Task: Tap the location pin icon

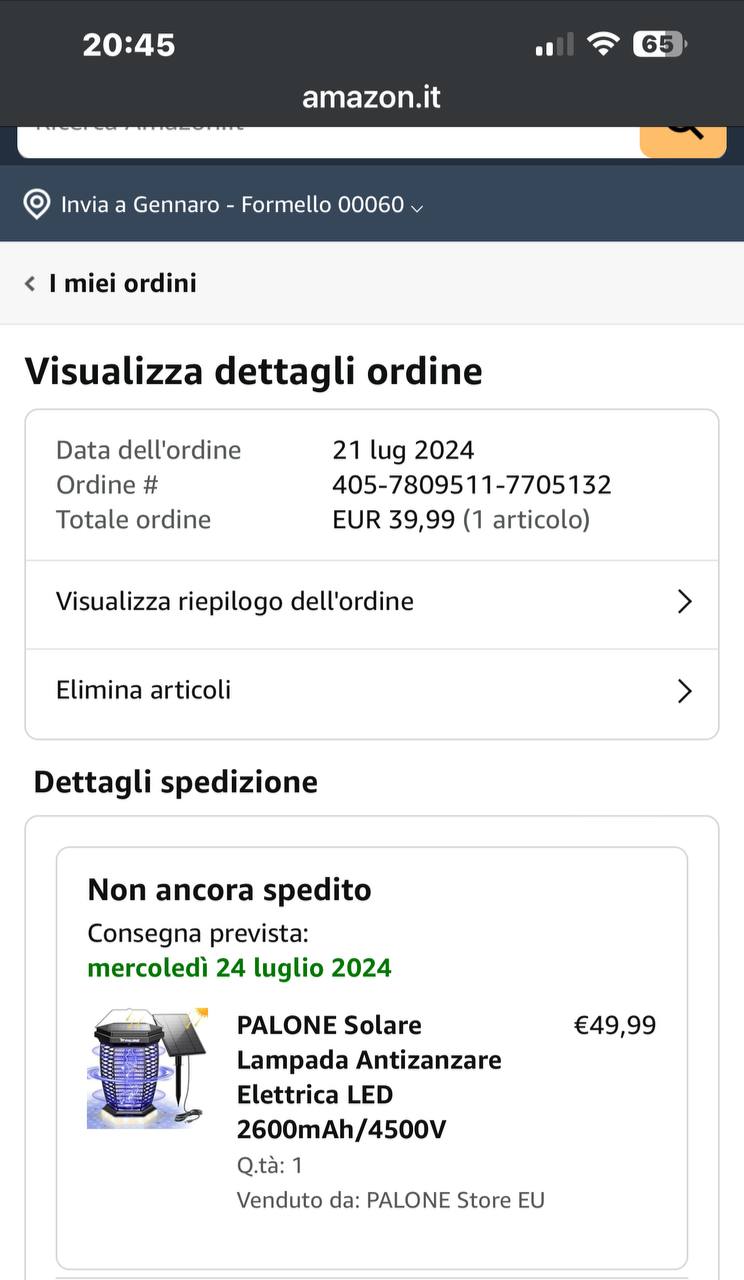Action: click(x=37, y=205)
